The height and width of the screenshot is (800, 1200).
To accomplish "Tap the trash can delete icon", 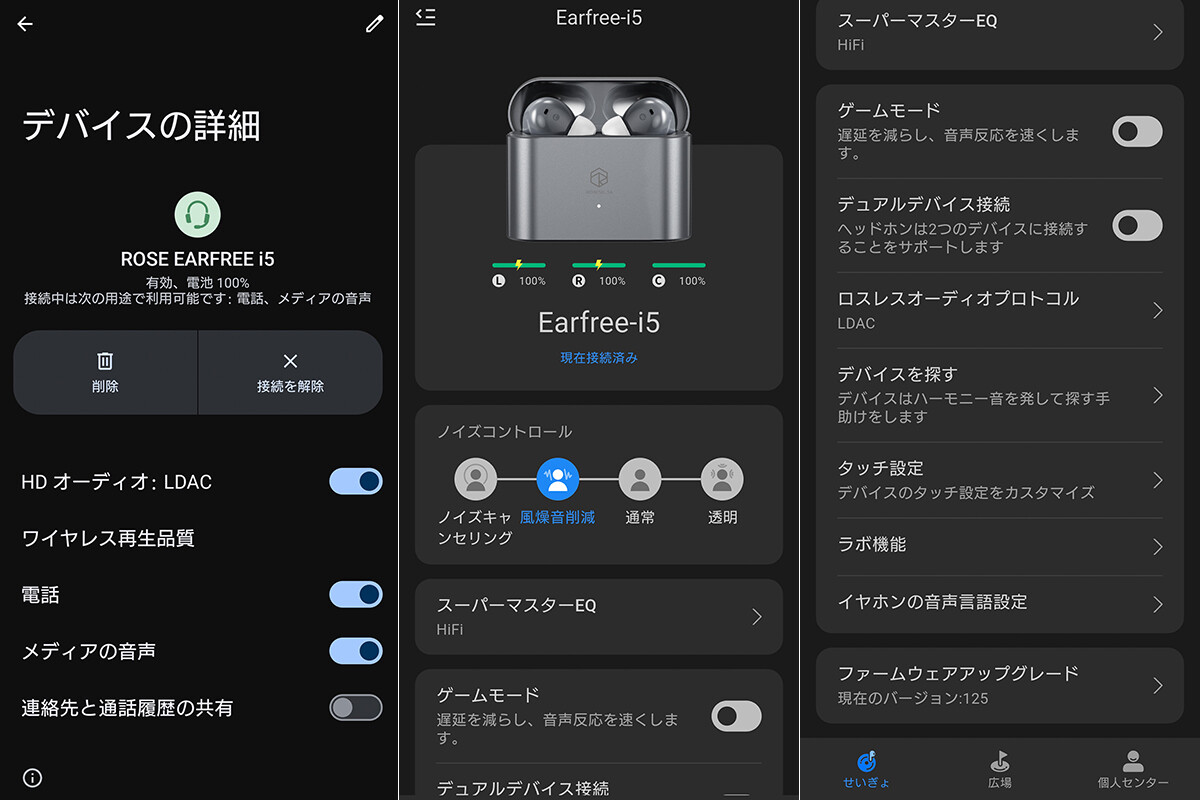I will click(x=105, y=361).
